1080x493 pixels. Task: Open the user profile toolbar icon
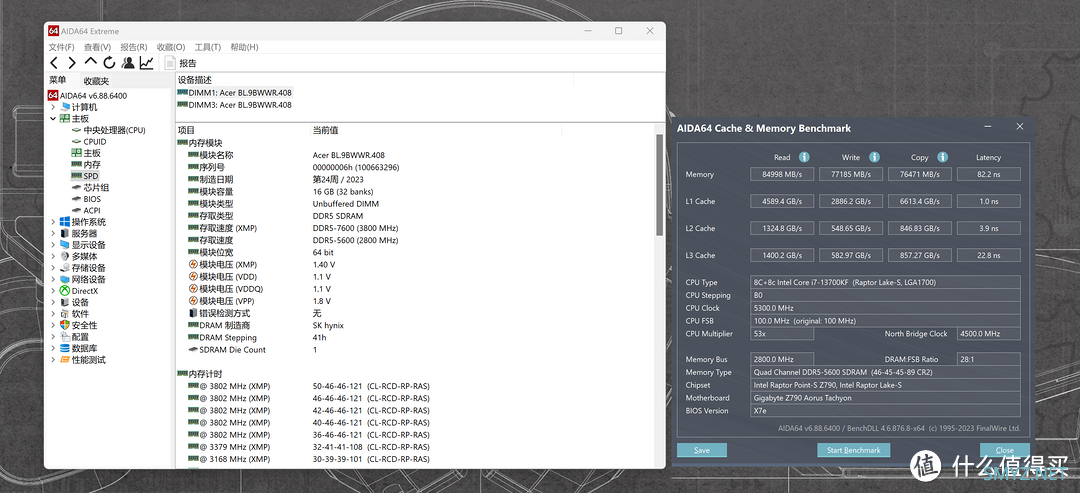(127, 63)
